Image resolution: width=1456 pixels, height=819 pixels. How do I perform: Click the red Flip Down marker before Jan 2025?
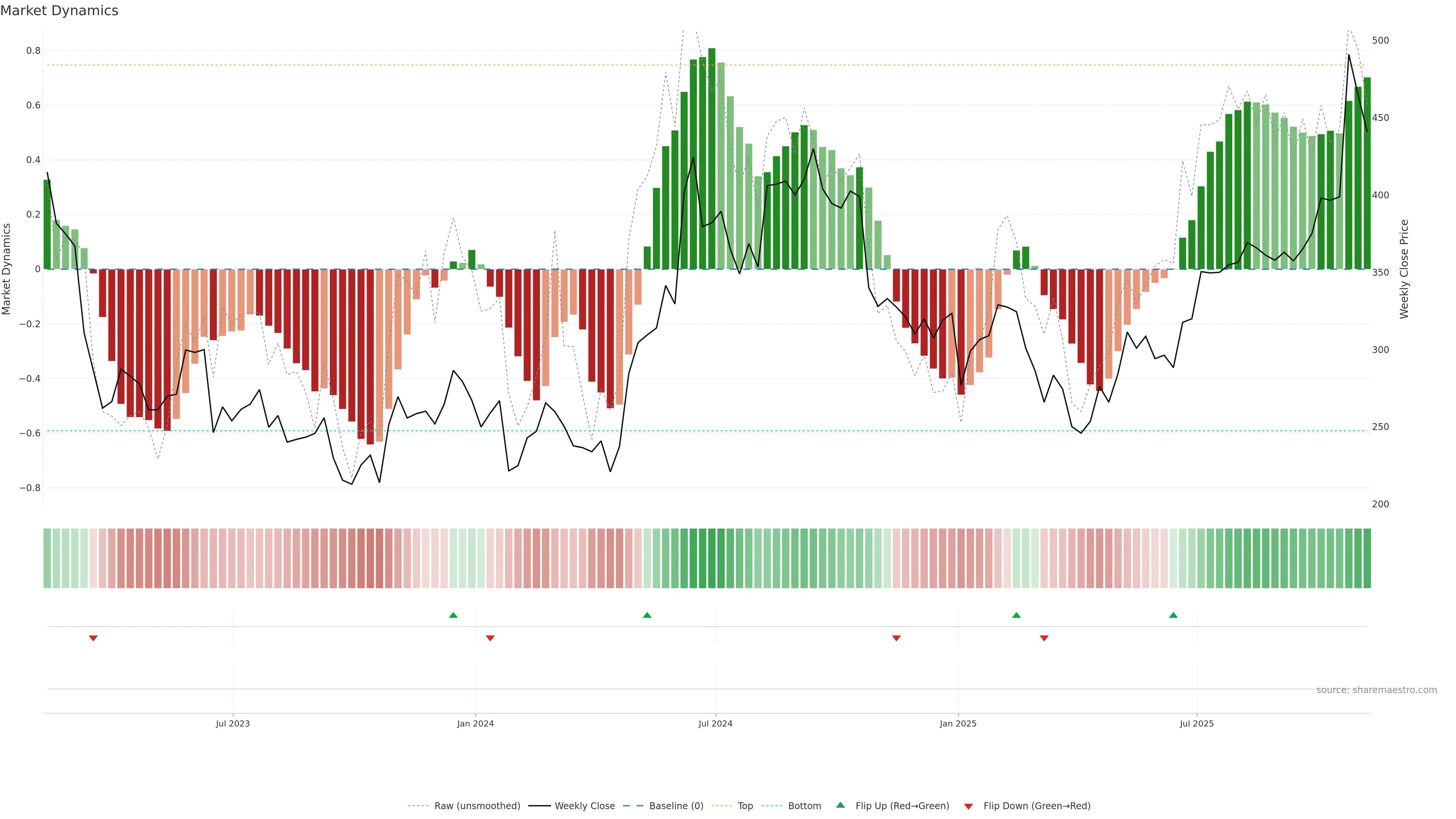[896, 638]
